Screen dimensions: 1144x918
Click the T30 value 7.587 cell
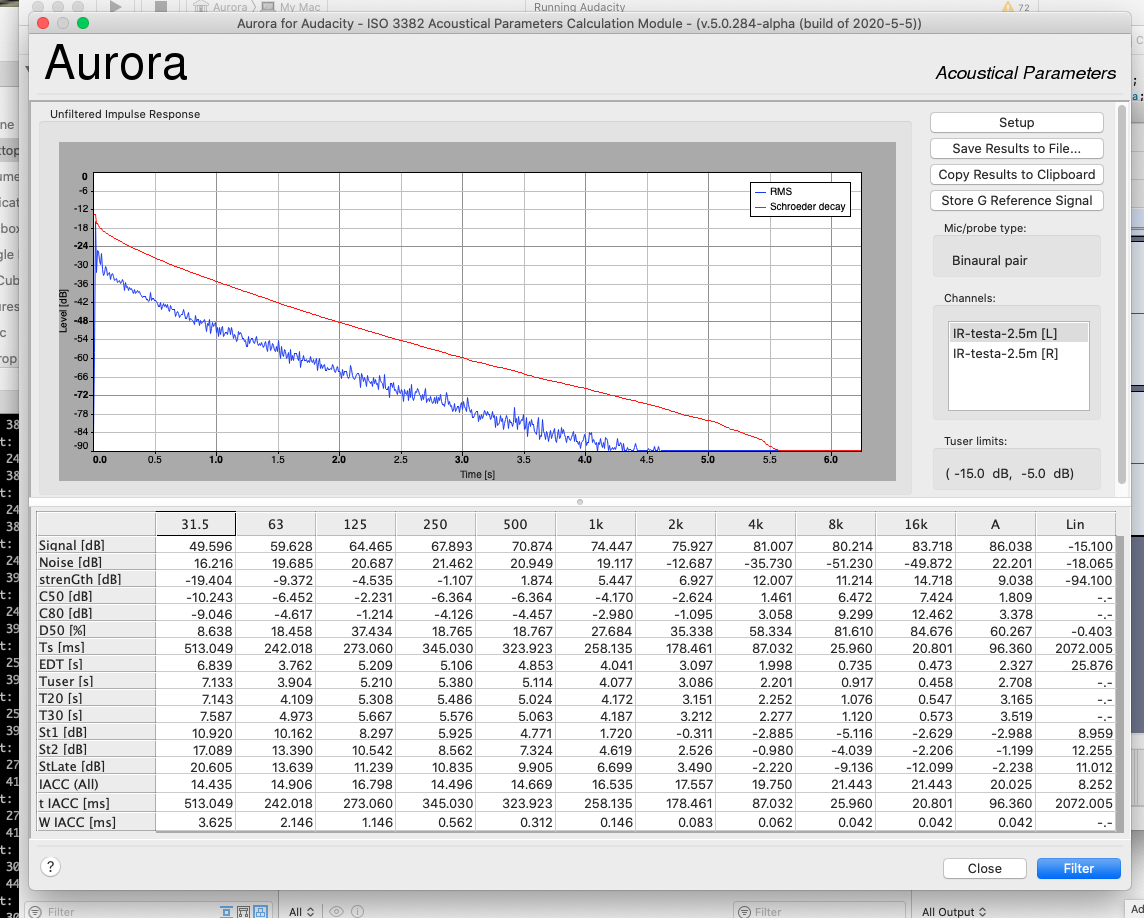click(x=196, y=716)
